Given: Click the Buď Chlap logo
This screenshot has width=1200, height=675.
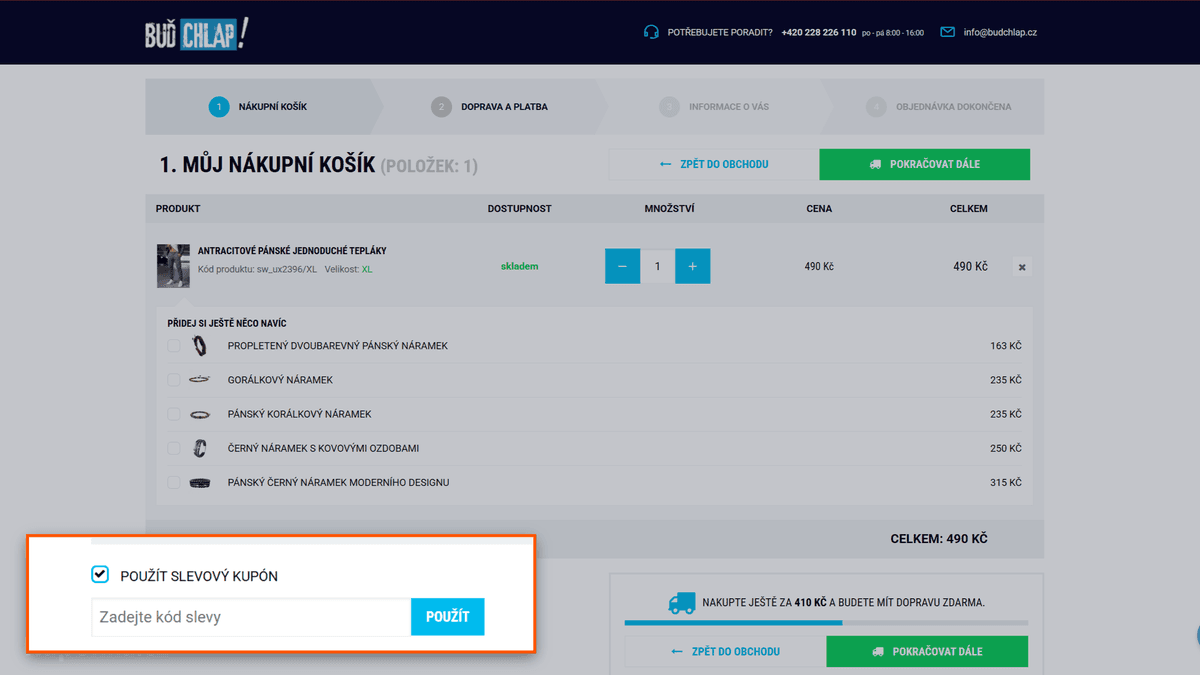Looking at the screenshot, I should click(196, 34).
